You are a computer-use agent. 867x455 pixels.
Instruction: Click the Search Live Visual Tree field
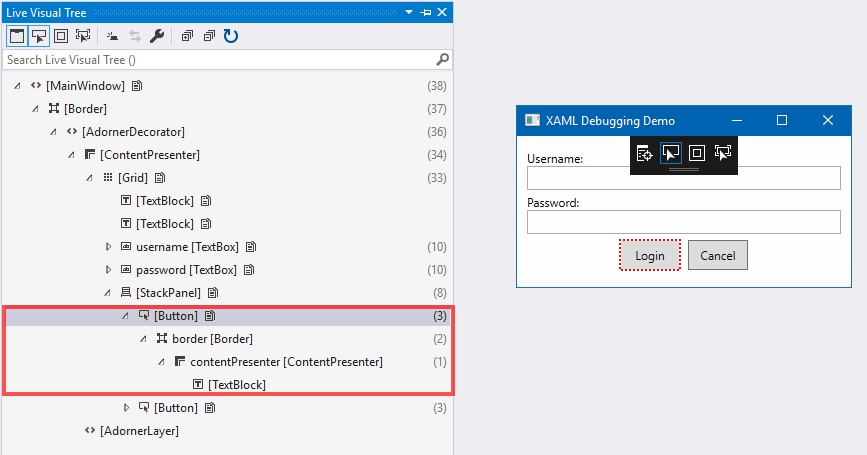(220, 60)
